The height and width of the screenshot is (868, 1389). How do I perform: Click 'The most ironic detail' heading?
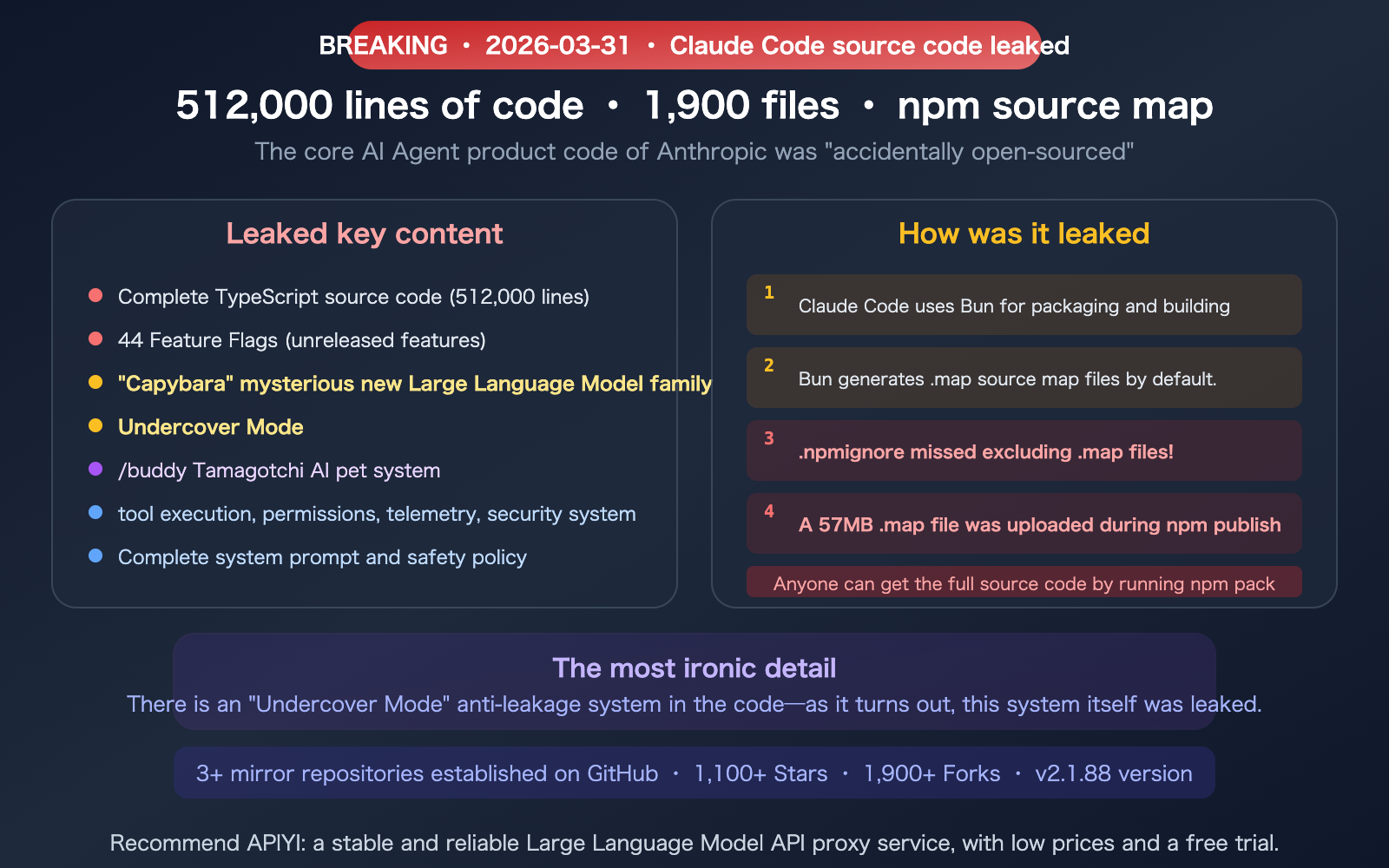[694, 668]
